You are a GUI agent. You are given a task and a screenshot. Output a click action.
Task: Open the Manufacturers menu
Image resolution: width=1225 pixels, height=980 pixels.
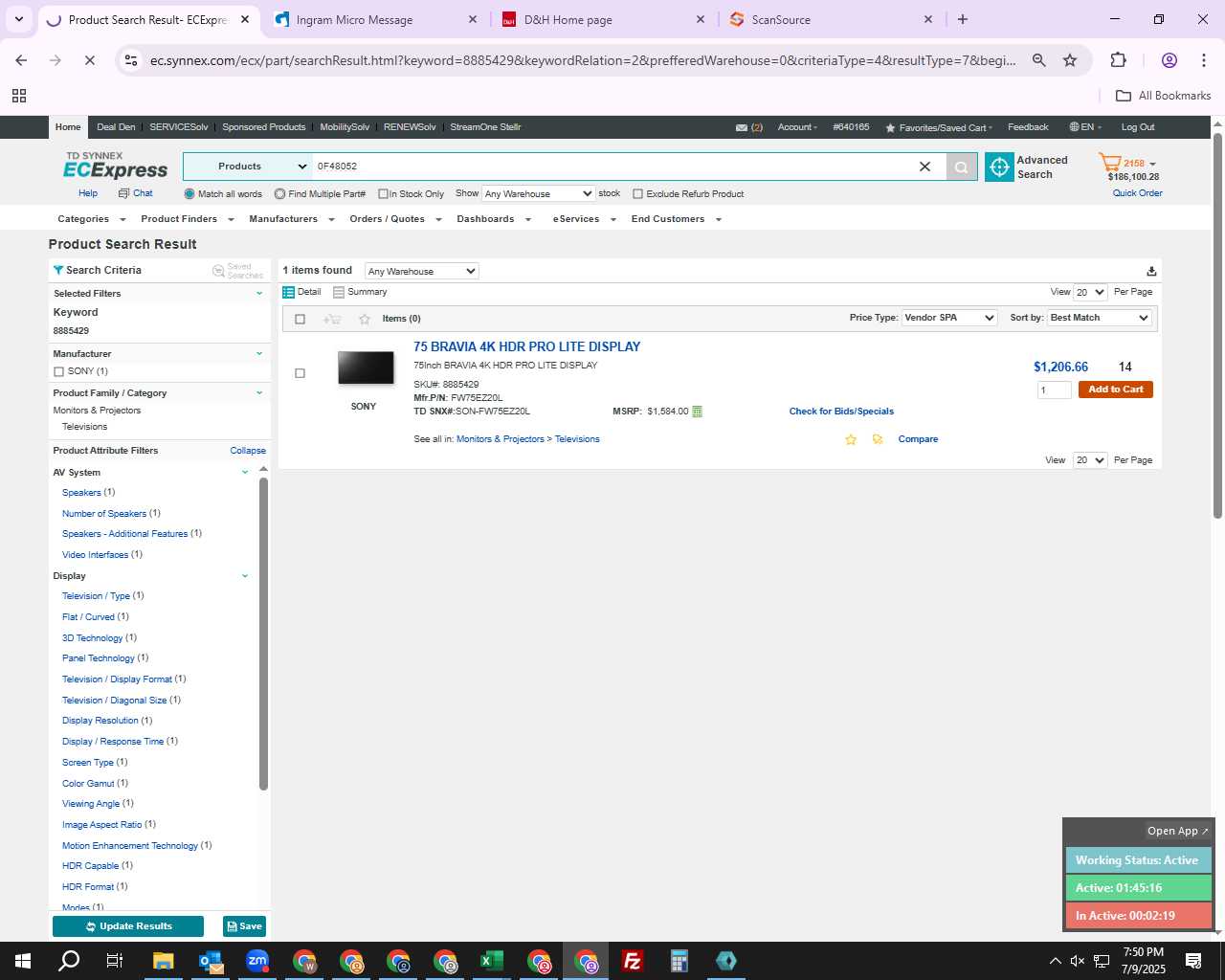(x=291, y=219)
